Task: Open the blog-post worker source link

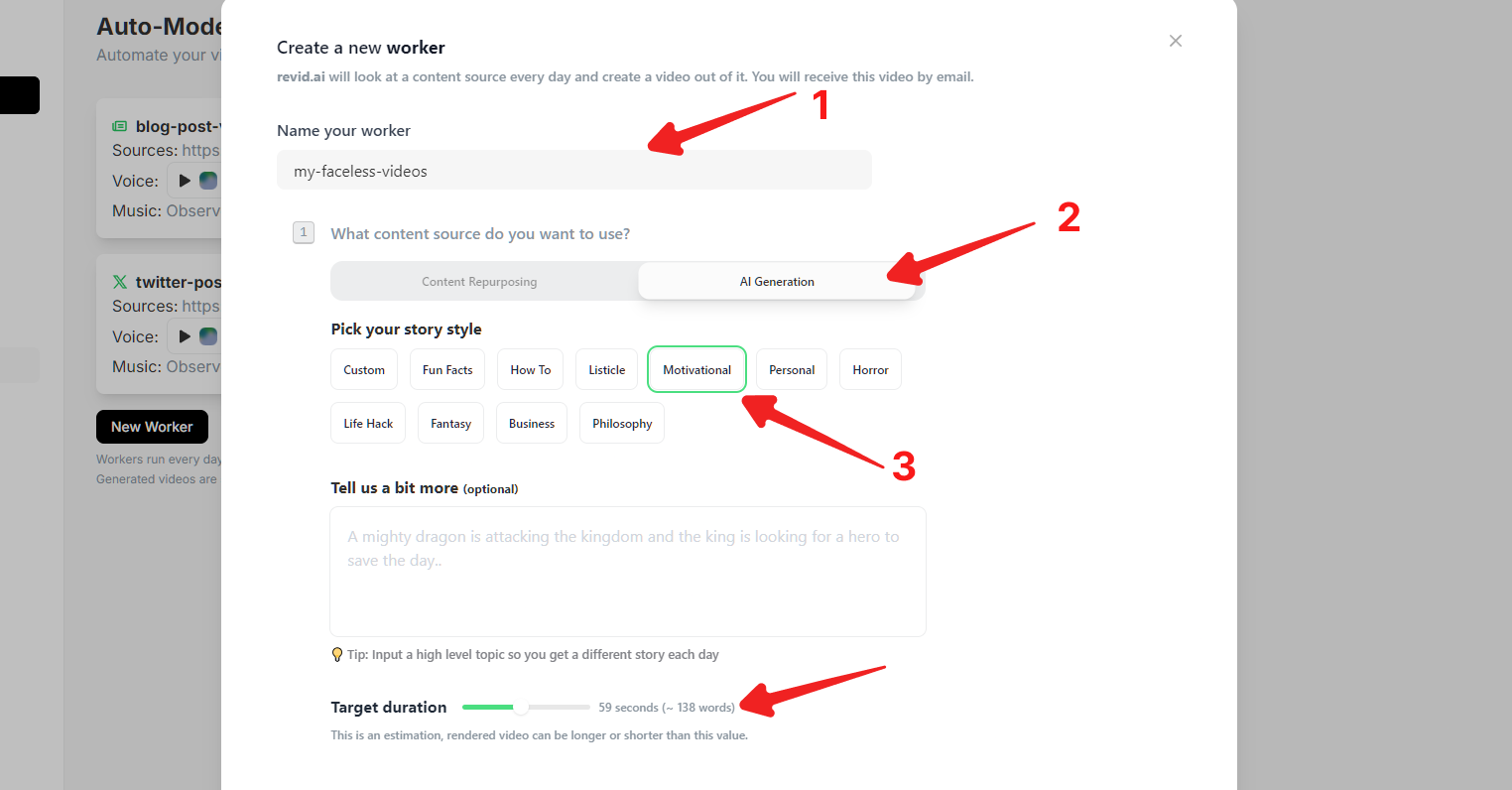Action: click(200, 151)
